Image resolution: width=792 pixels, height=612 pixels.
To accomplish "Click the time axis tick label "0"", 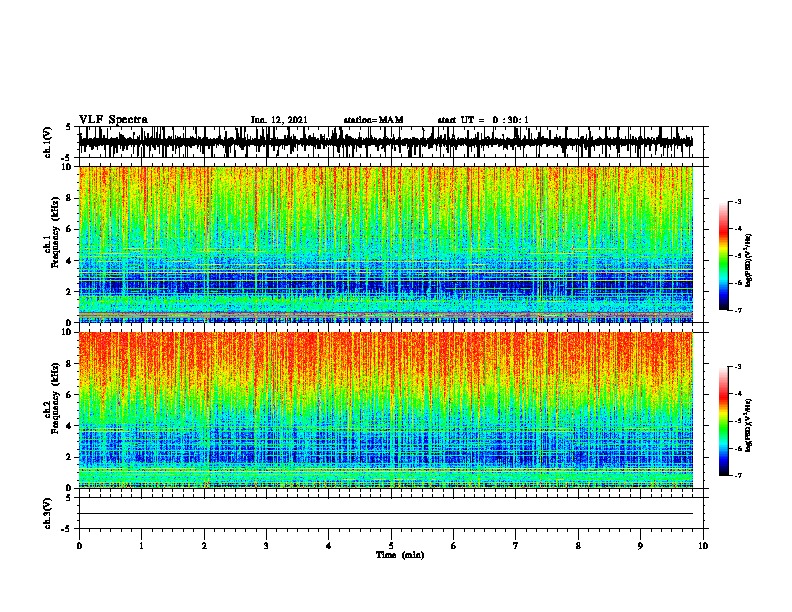I will [79, 546].
